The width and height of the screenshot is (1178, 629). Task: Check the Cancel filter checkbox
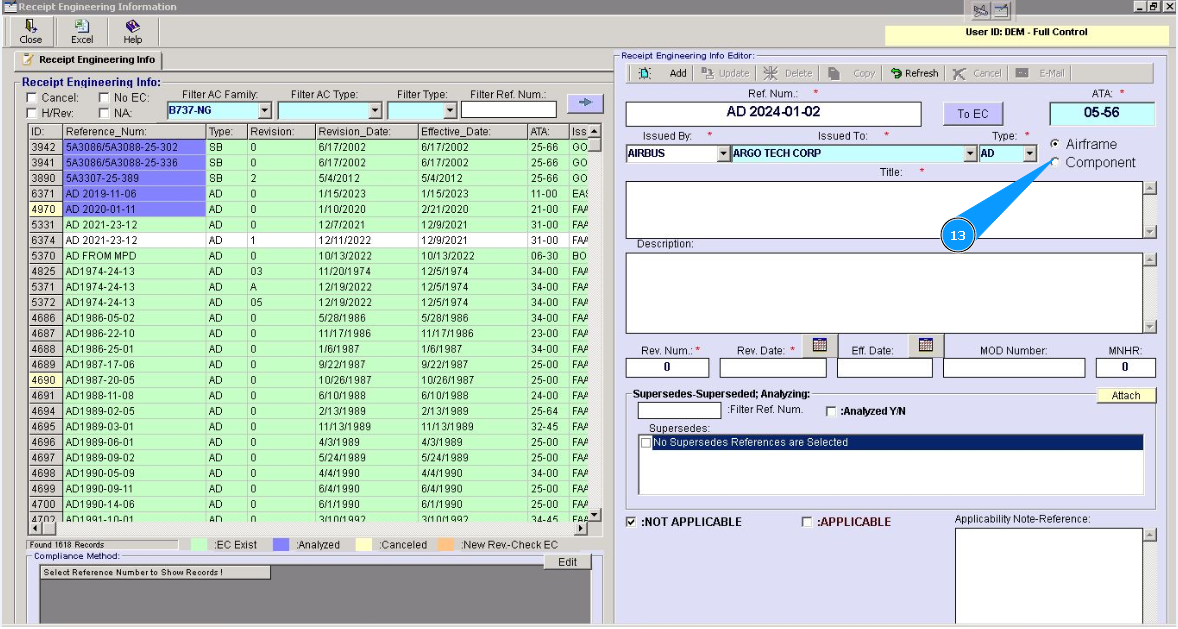32,98
